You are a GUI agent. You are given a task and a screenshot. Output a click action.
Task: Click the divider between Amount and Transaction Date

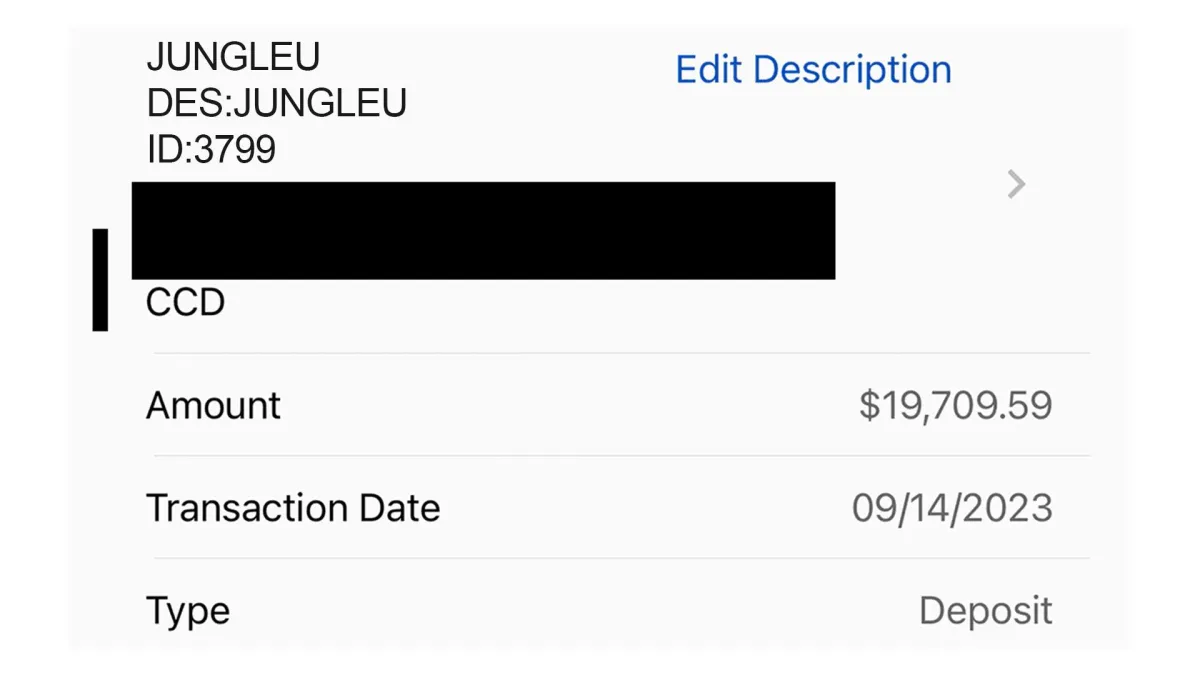click(620, 456)
